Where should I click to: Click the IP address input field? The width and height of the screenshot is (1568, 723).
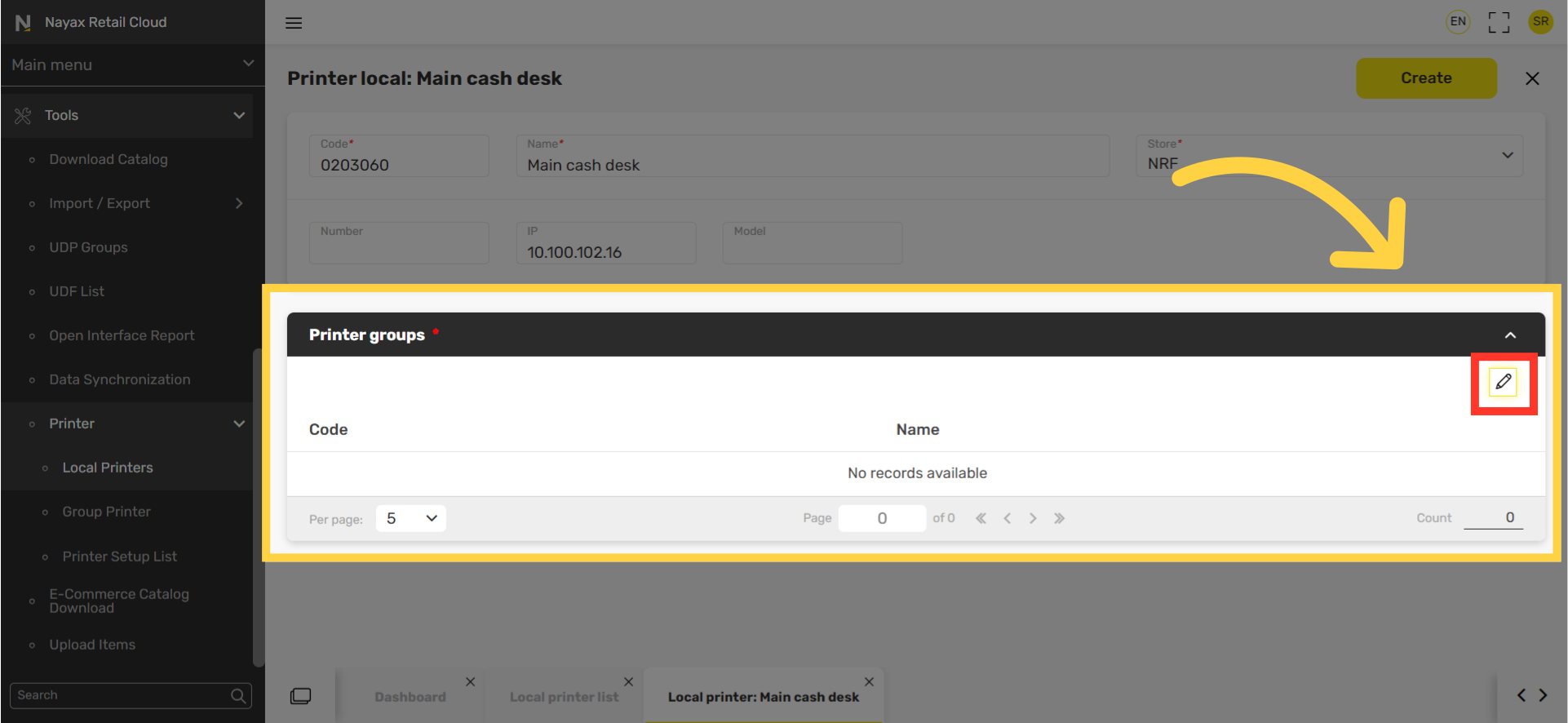click(606, 243)
